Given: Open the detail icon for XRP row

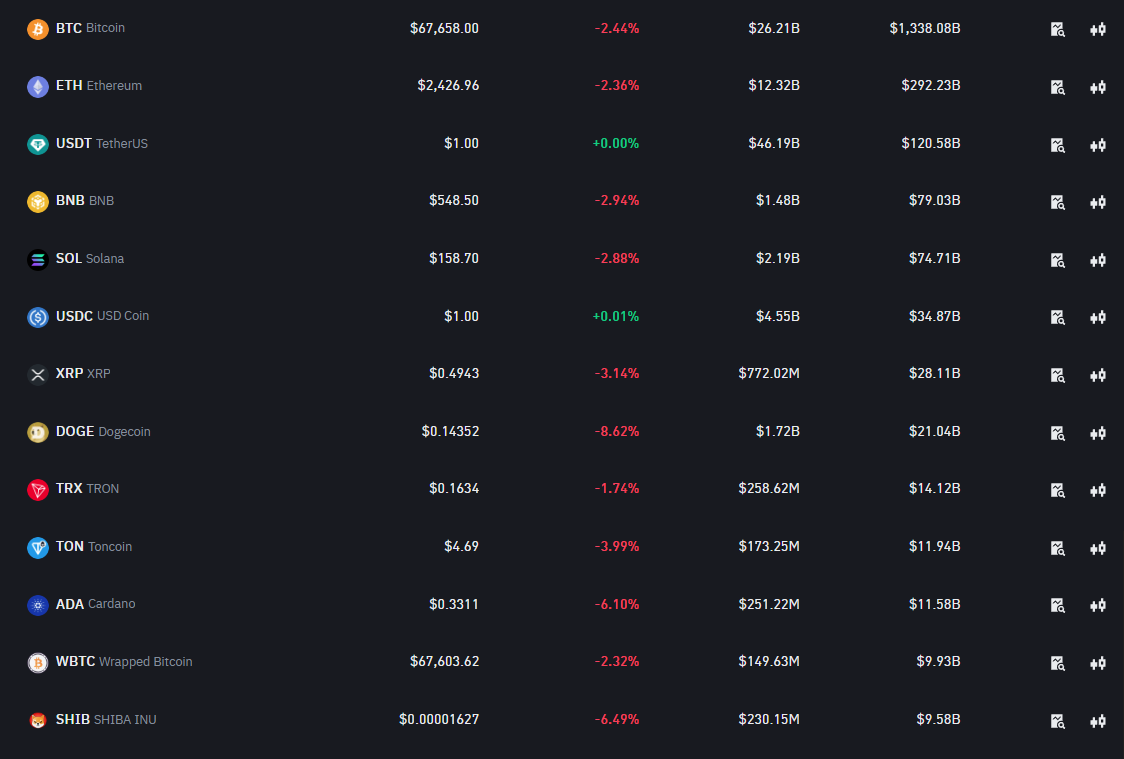Looking at the screenshot, I should (1057, 375).
